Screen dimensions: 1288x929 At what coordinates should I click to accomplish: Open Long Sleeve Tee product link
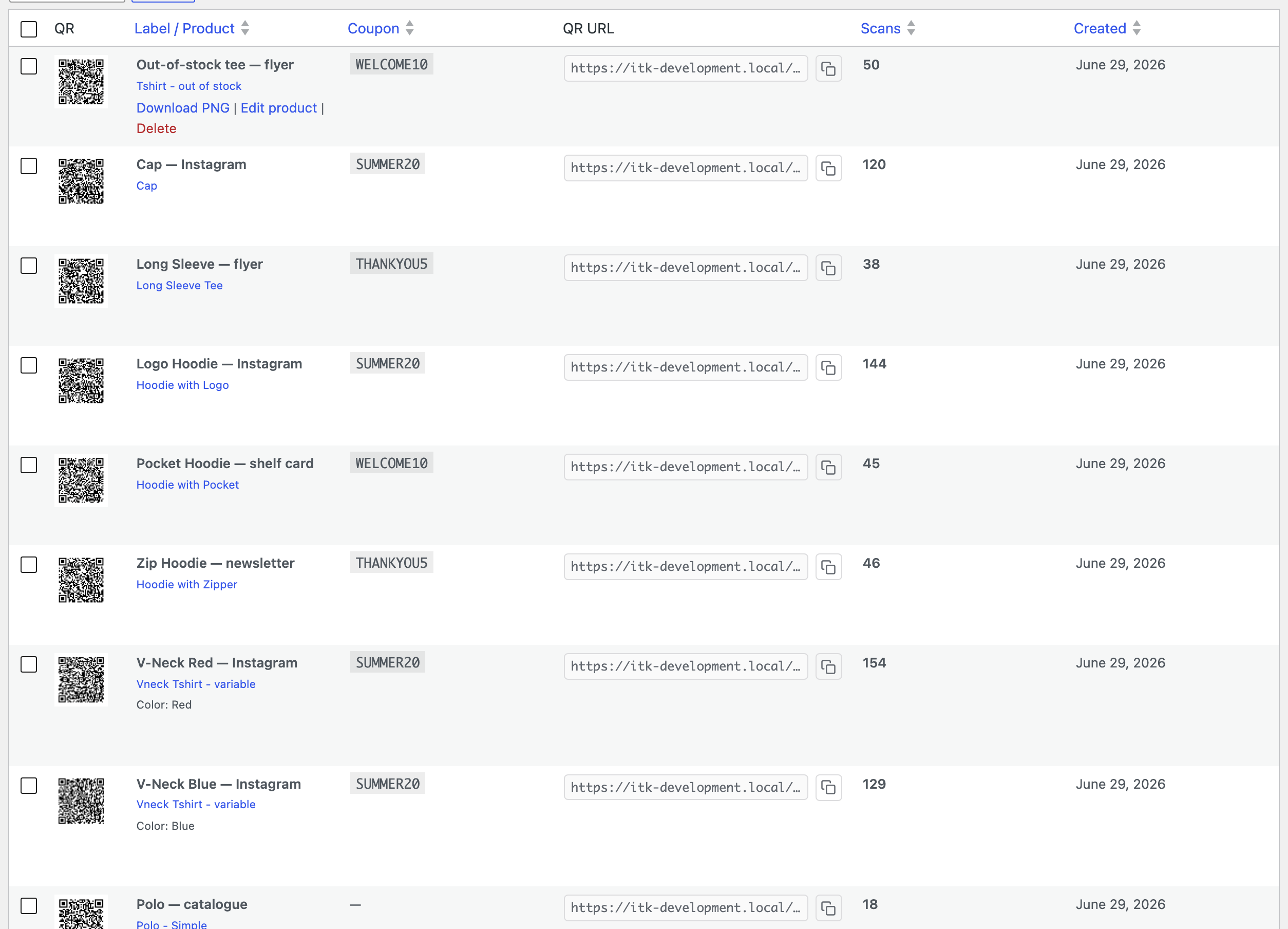[179, 285]
